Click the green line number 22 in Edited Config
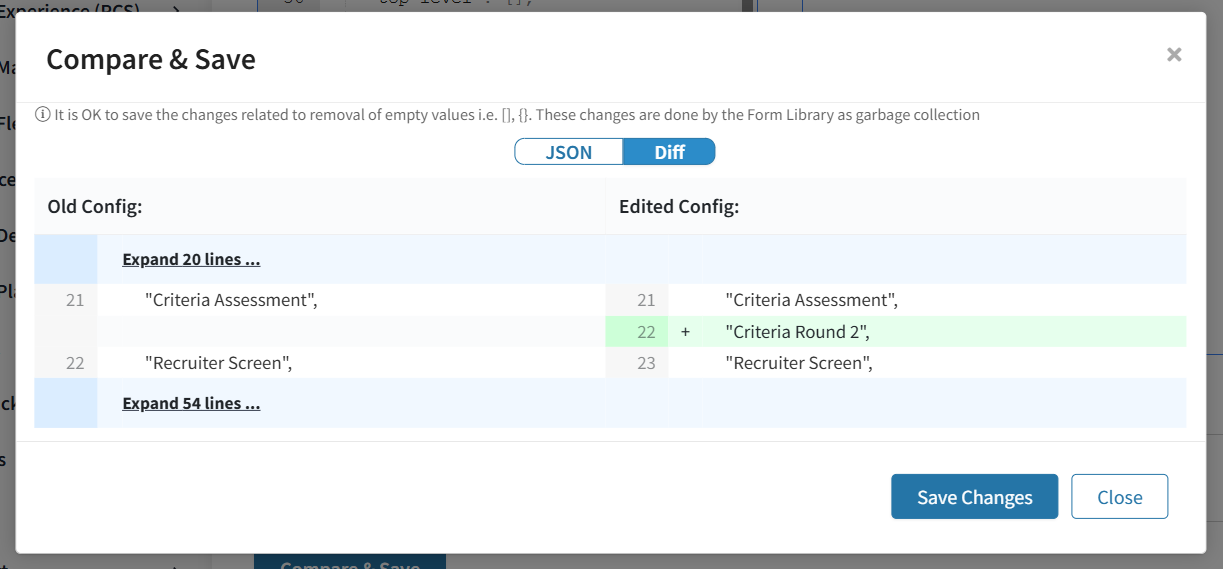 pyautogui.click(x=646, y=332)
